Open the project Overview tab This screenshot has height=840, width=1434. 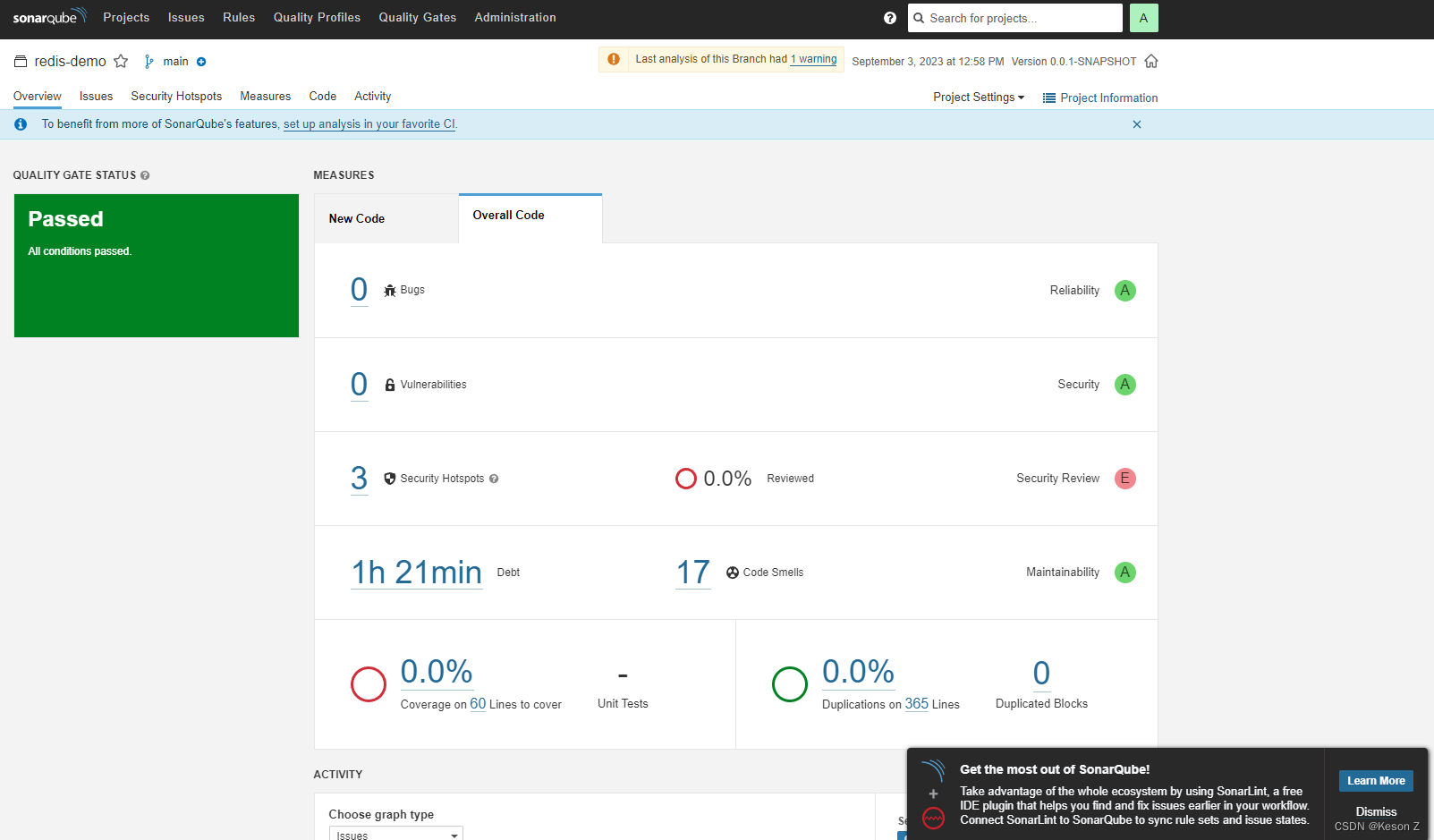tap(38, 97)
